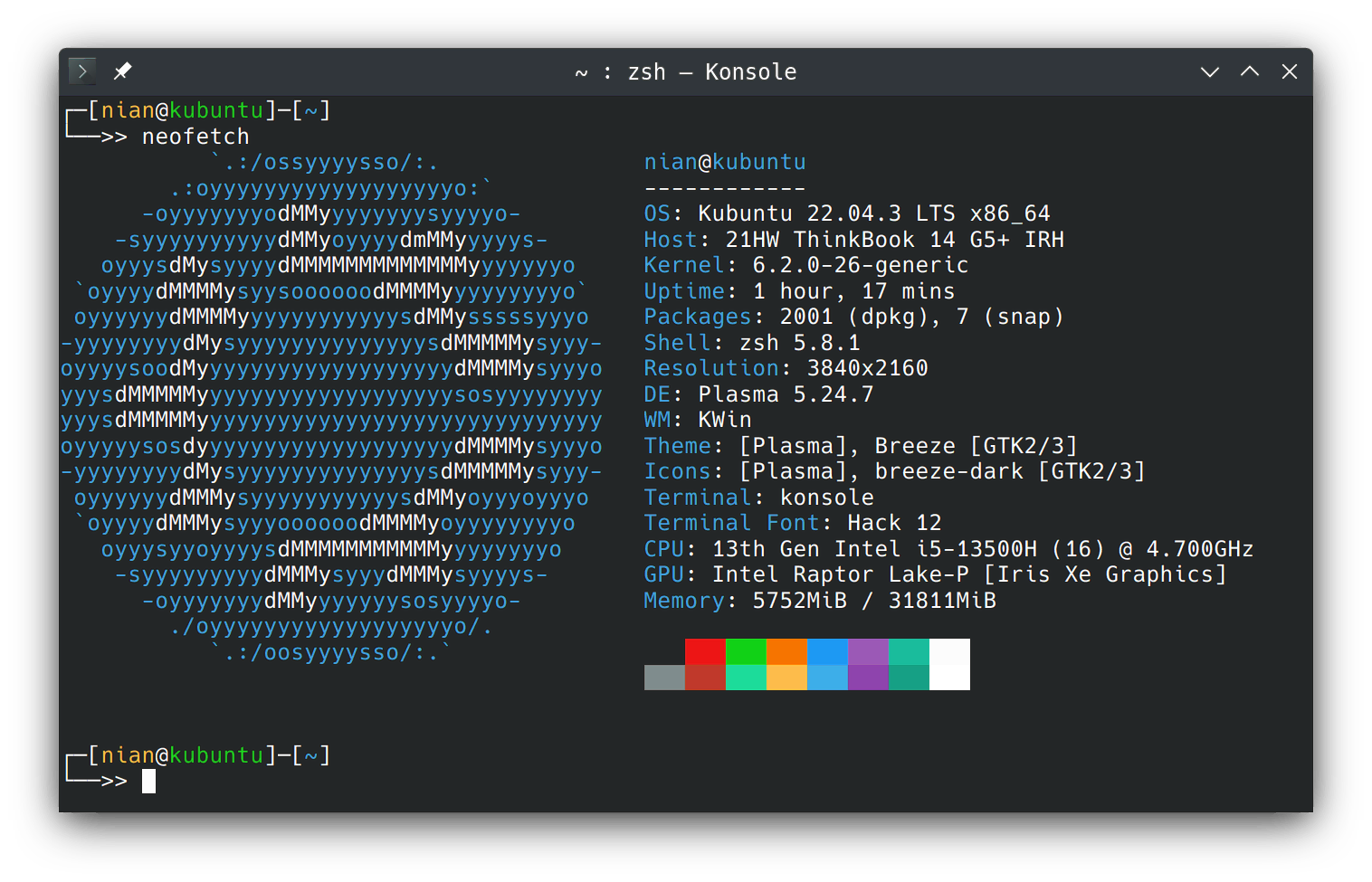Viewport: 1372px width, 882px height.
Task: Minimize the Konsole window
Action: coord(1209,71)
